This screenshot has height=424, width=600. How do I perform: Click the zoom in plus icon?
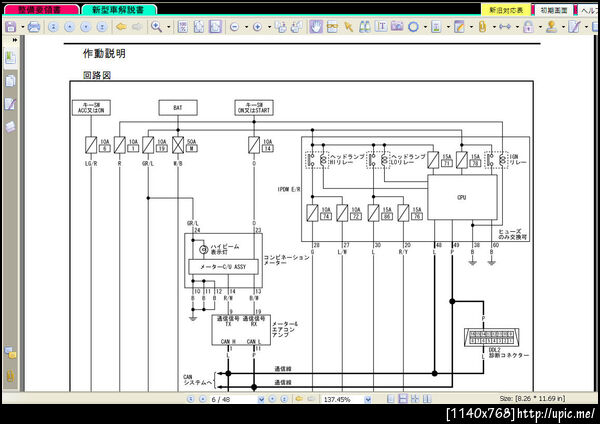(x=258, y=27)
